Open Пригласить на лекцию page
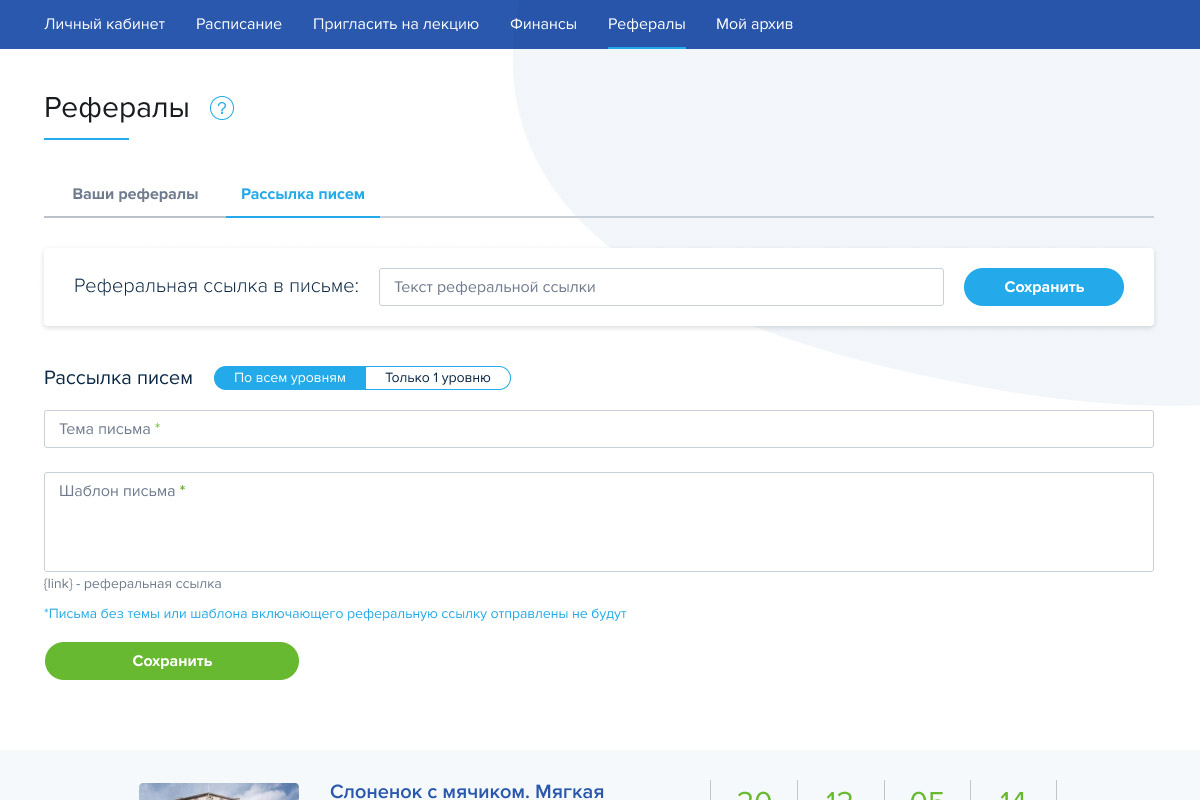This screenshot has height=800, width=1200. [x=396, y=24]
